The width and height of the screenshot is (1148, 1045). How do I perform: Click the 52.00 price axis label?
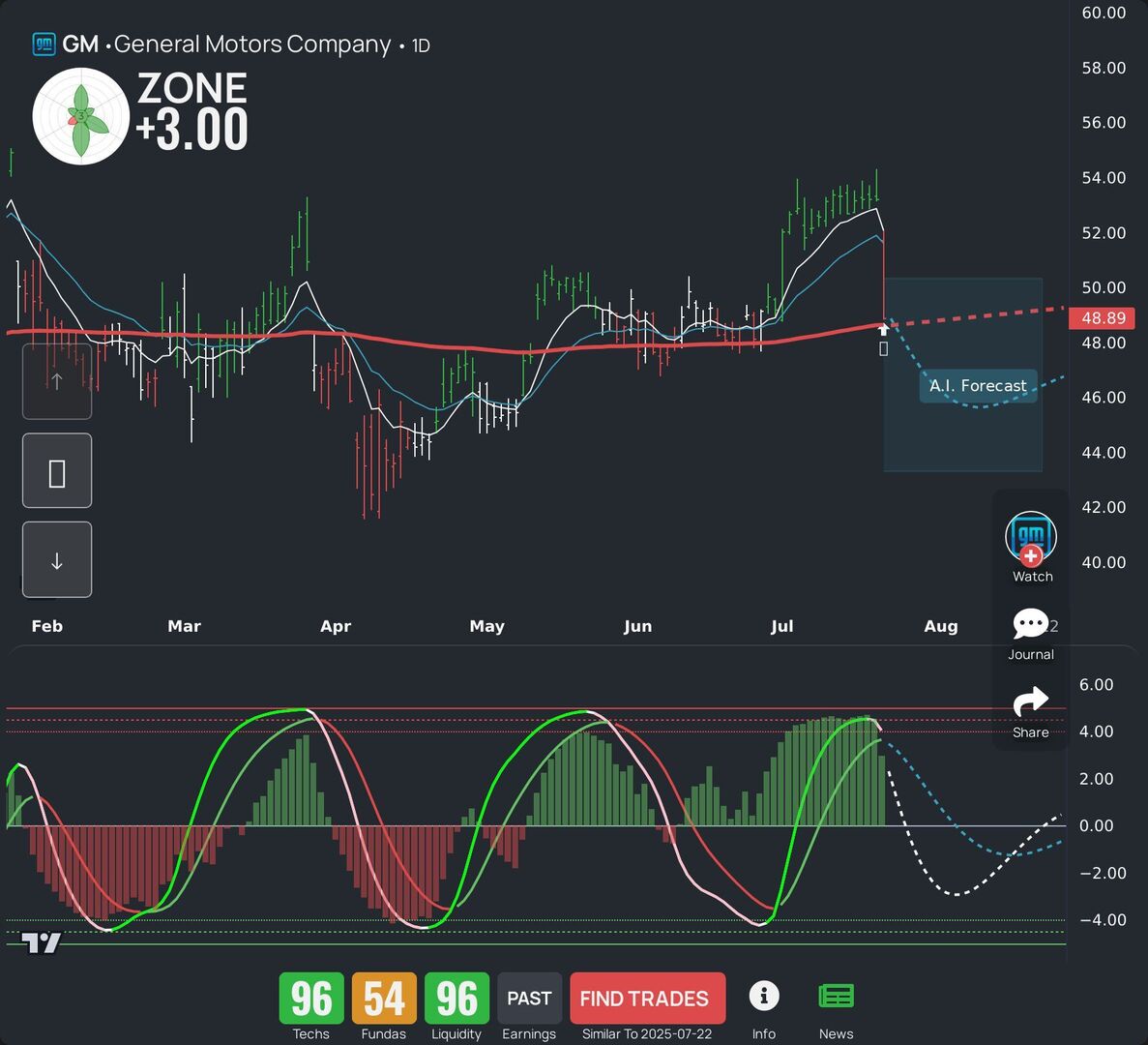[x=1104, y=233]
